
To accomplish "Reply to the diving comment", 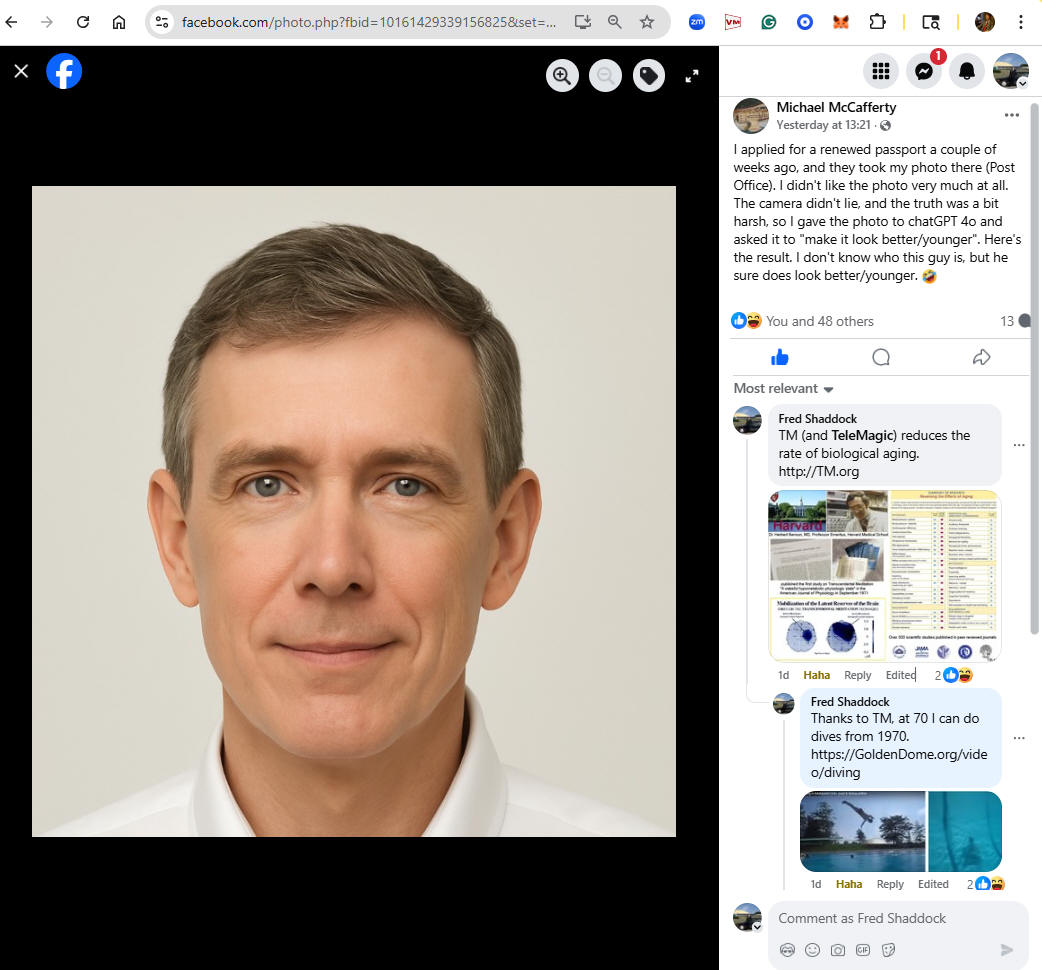I will click(x=890, y=884).
